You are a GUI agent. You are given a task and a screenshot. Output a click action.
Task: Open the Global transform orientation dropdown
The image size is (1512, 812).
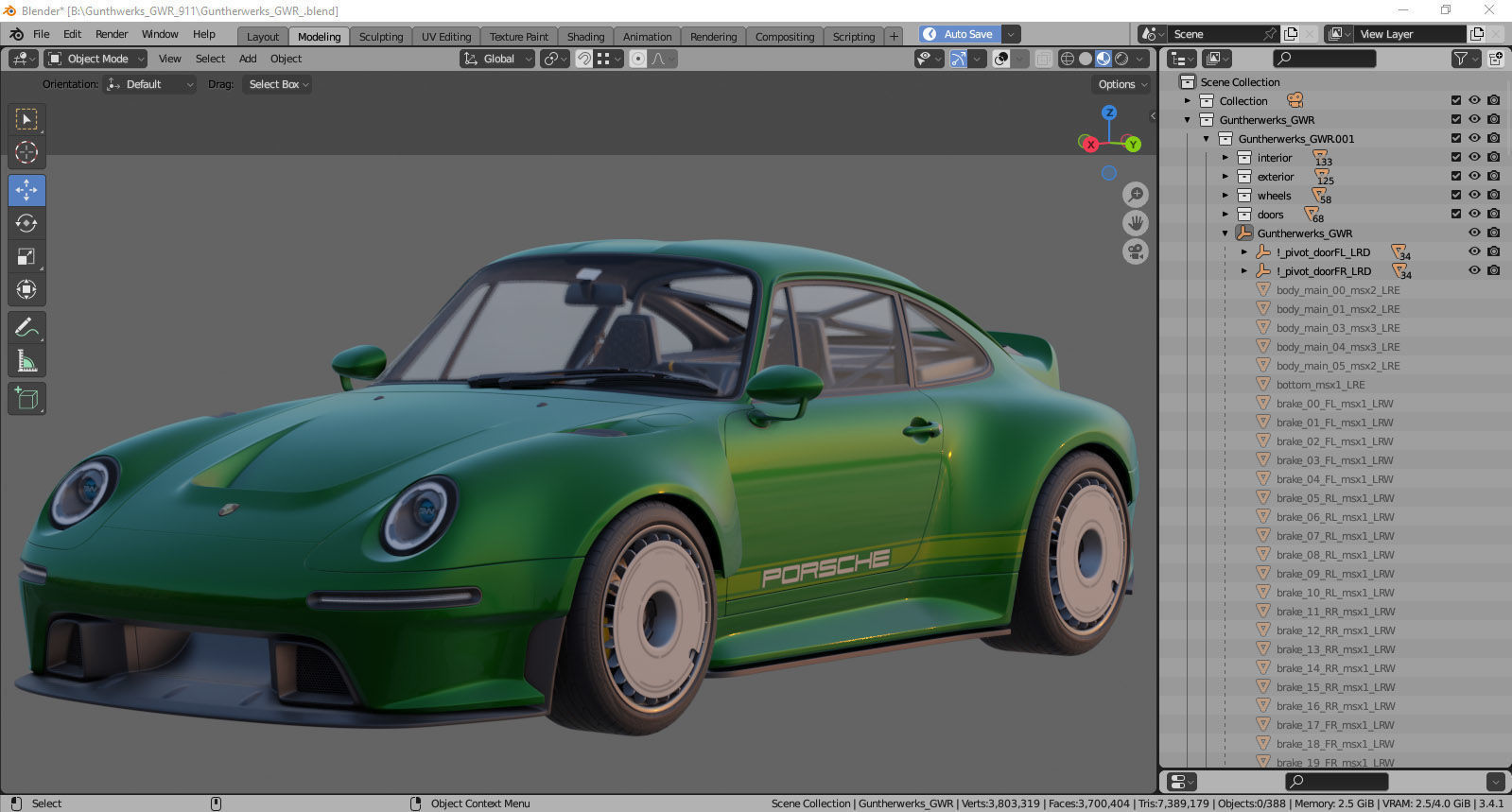point(497,59)
